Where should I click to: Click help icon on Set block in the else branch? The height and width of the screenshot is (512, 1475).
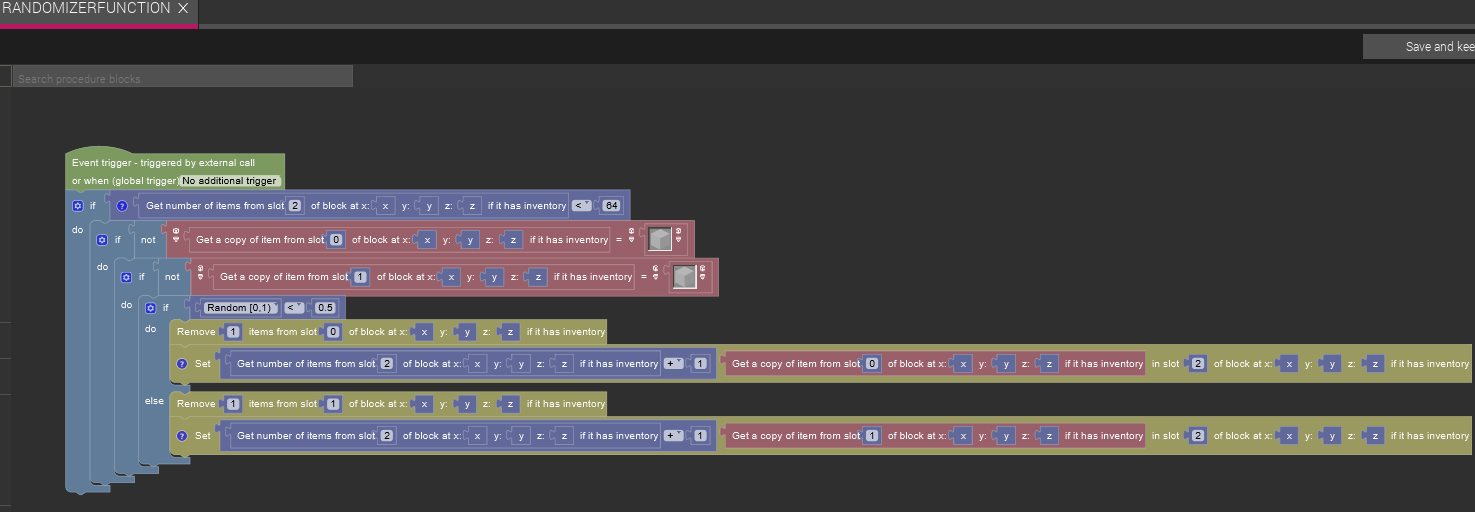tap(182, 436)
